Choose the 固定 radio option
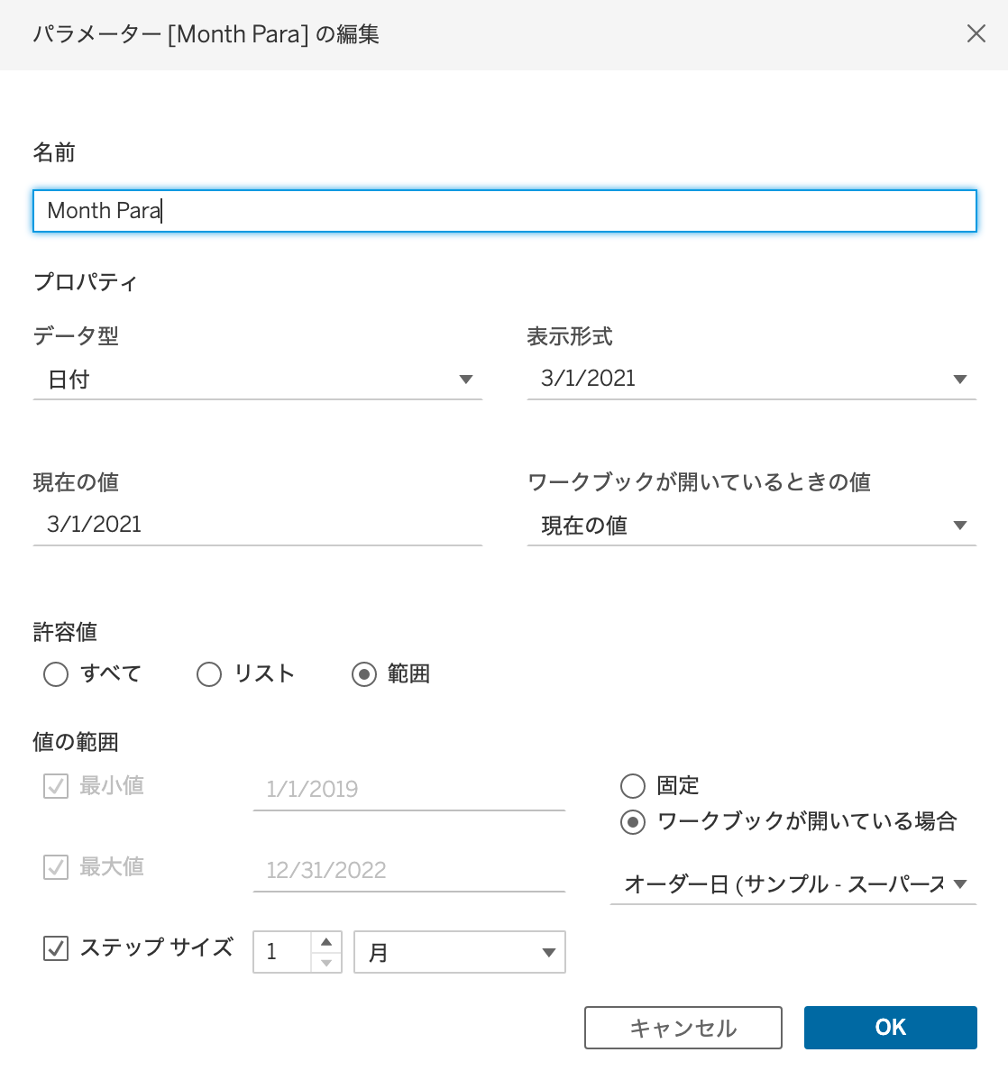Viewport: 1008px width, 1080px height. point(632,785)
